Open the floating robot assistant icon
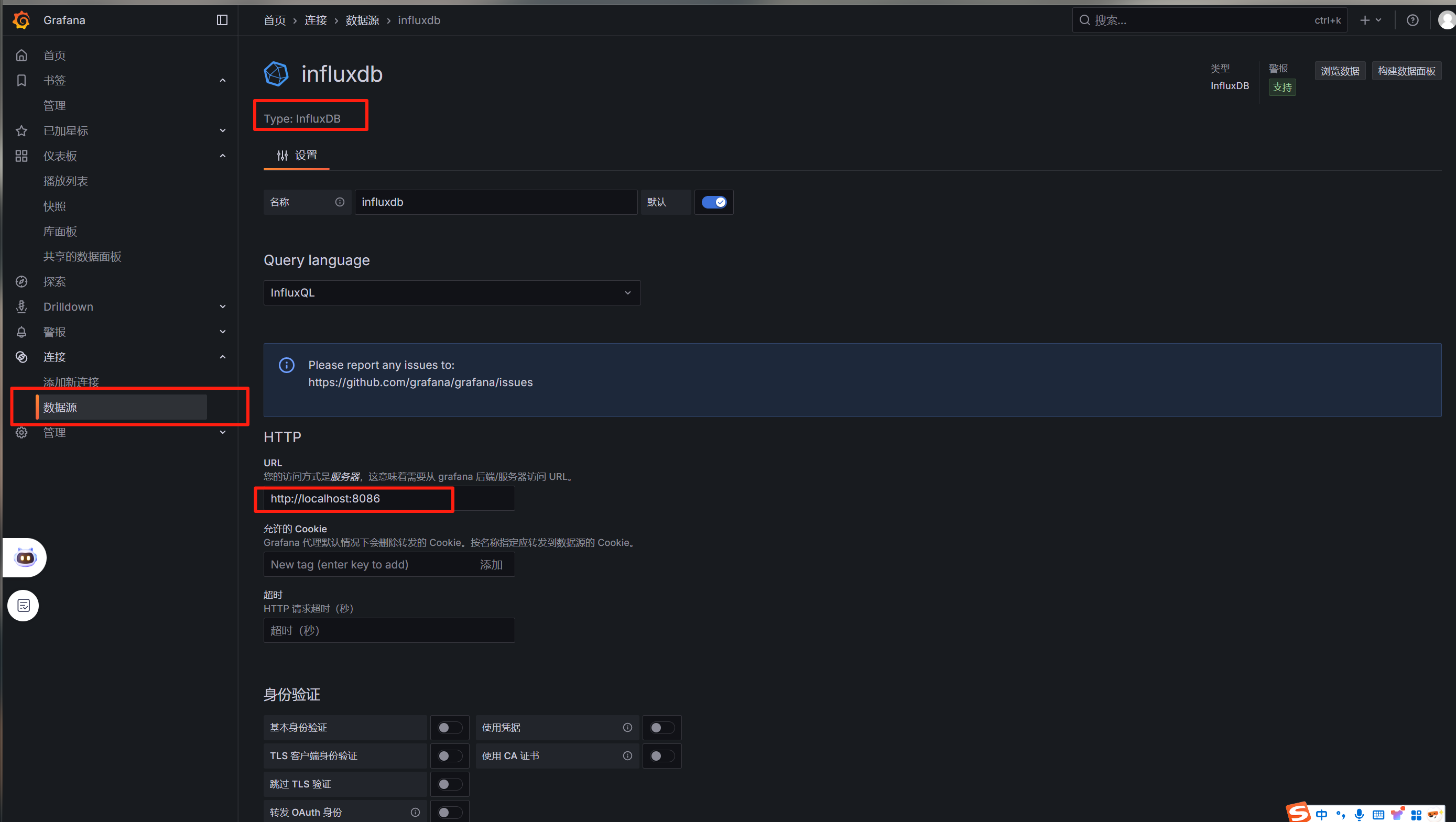 click(25, 557)
